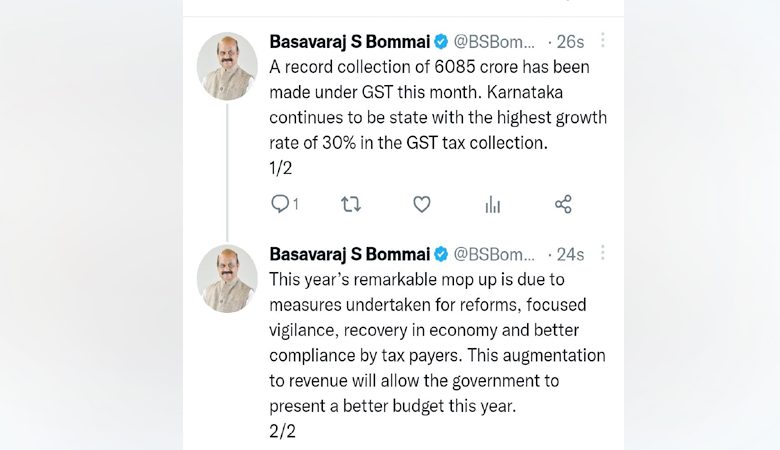Open the 26s timestamp link
Image resolution: width=780 pixels, height=450 pixels.
click(x=570, y=42)
